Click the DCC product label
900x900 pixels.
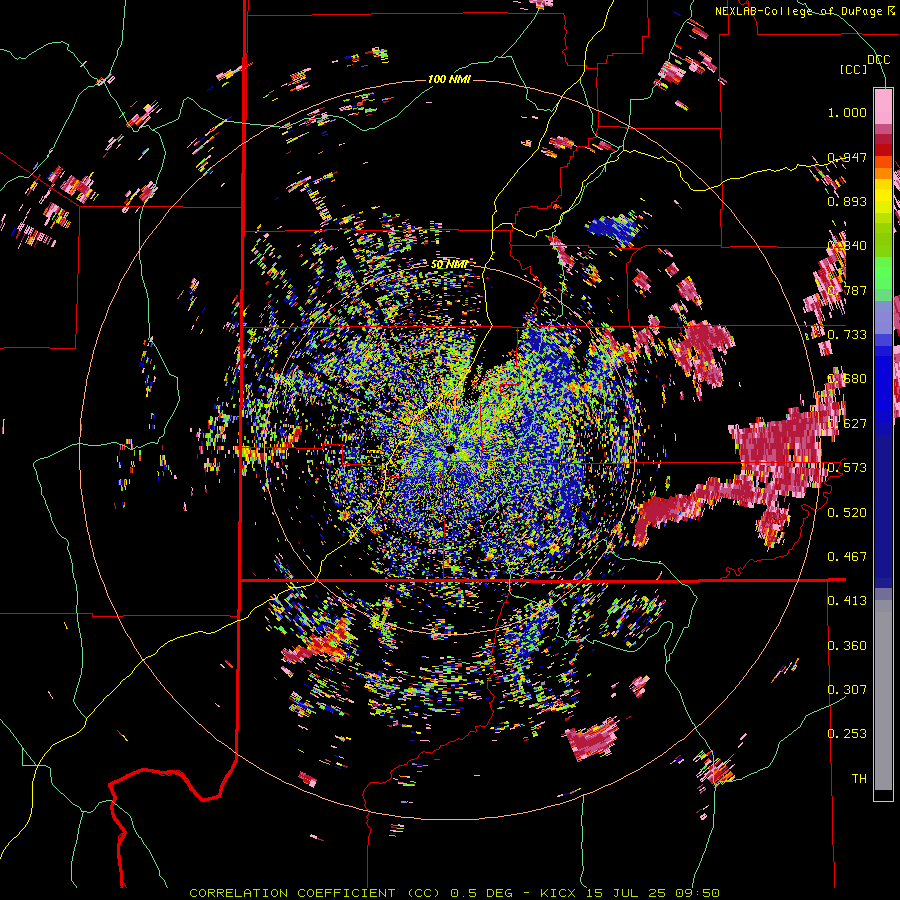click(x=878, y=60)
